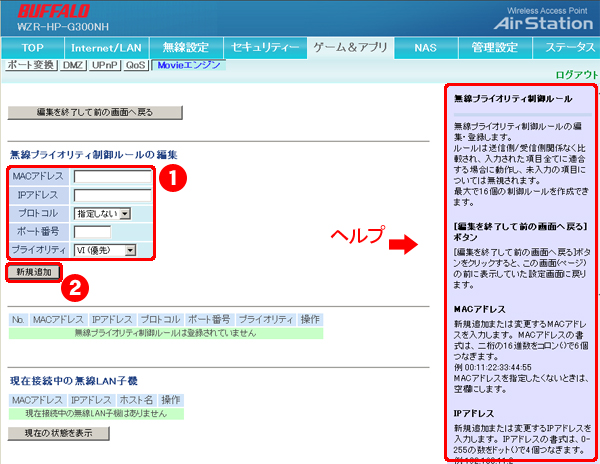Click the help panel title 無線プライオリティ制御ルール
The width and height of the screenshot is (600, 464).
coord(513,99)
